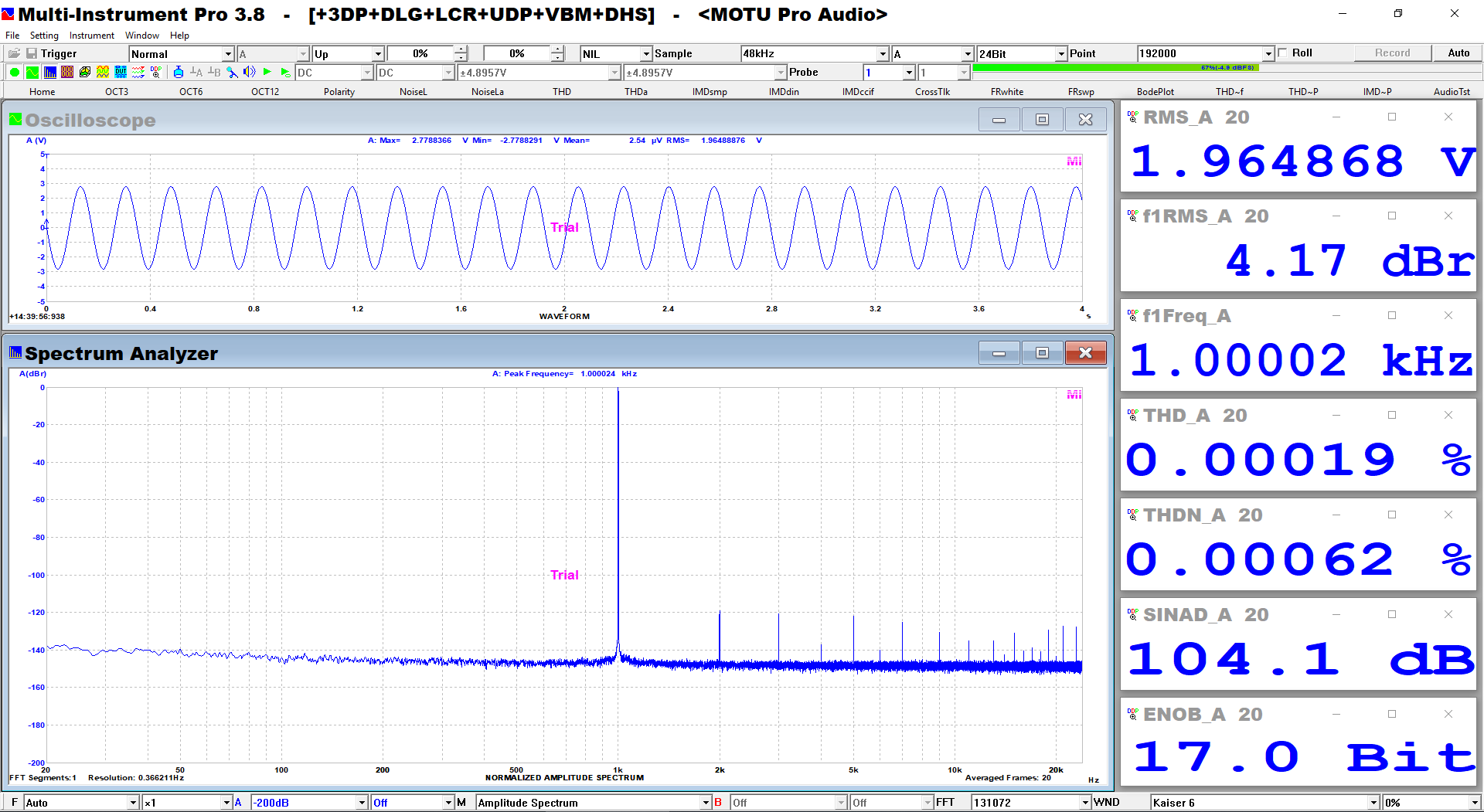Open the -200dB range dropdown
Image resolution: width=1484 pixels, height=812 pixels.
click(309, 803)
